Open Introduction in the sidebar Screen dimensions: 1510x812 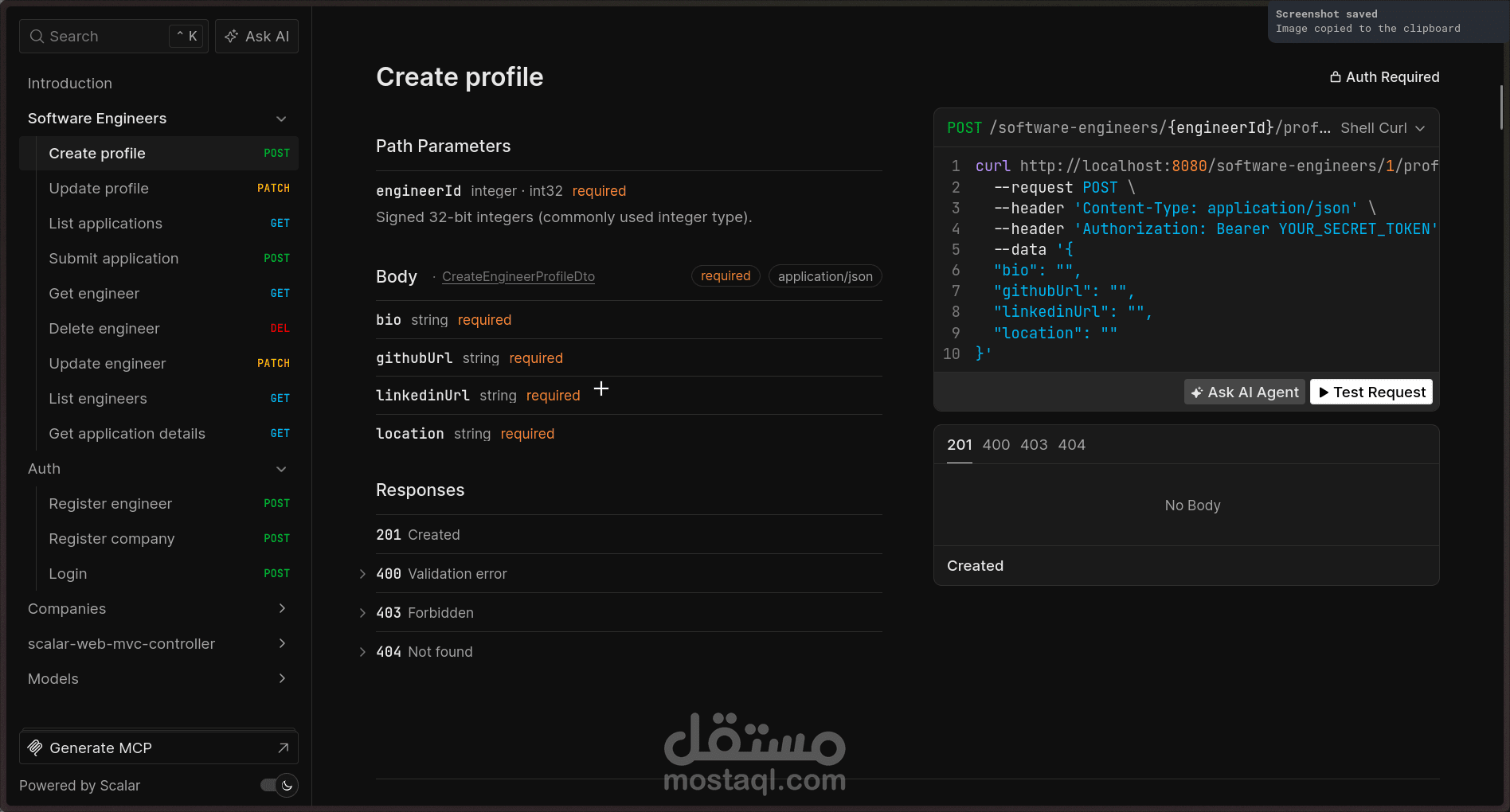159,84
